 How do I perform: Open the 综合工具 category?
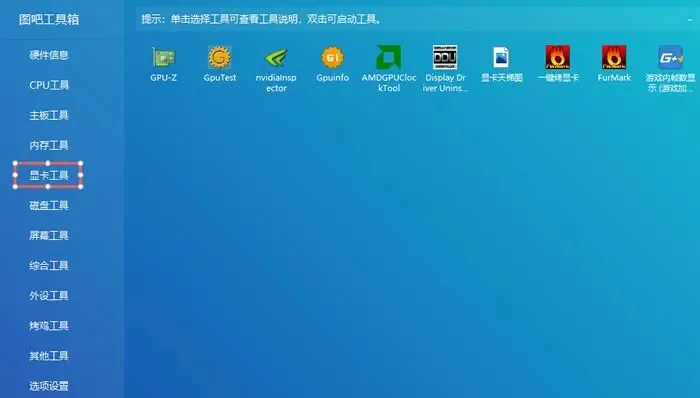pos(49,265)
